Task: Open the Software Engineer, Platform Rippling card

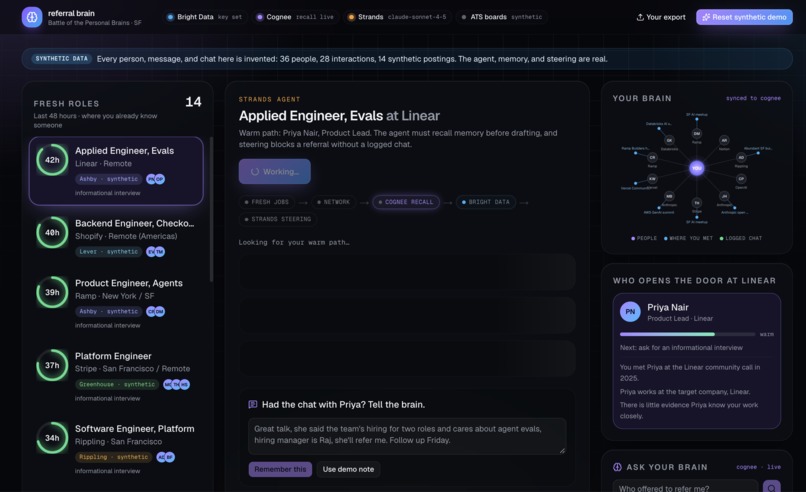Action: tap(116, 448)
